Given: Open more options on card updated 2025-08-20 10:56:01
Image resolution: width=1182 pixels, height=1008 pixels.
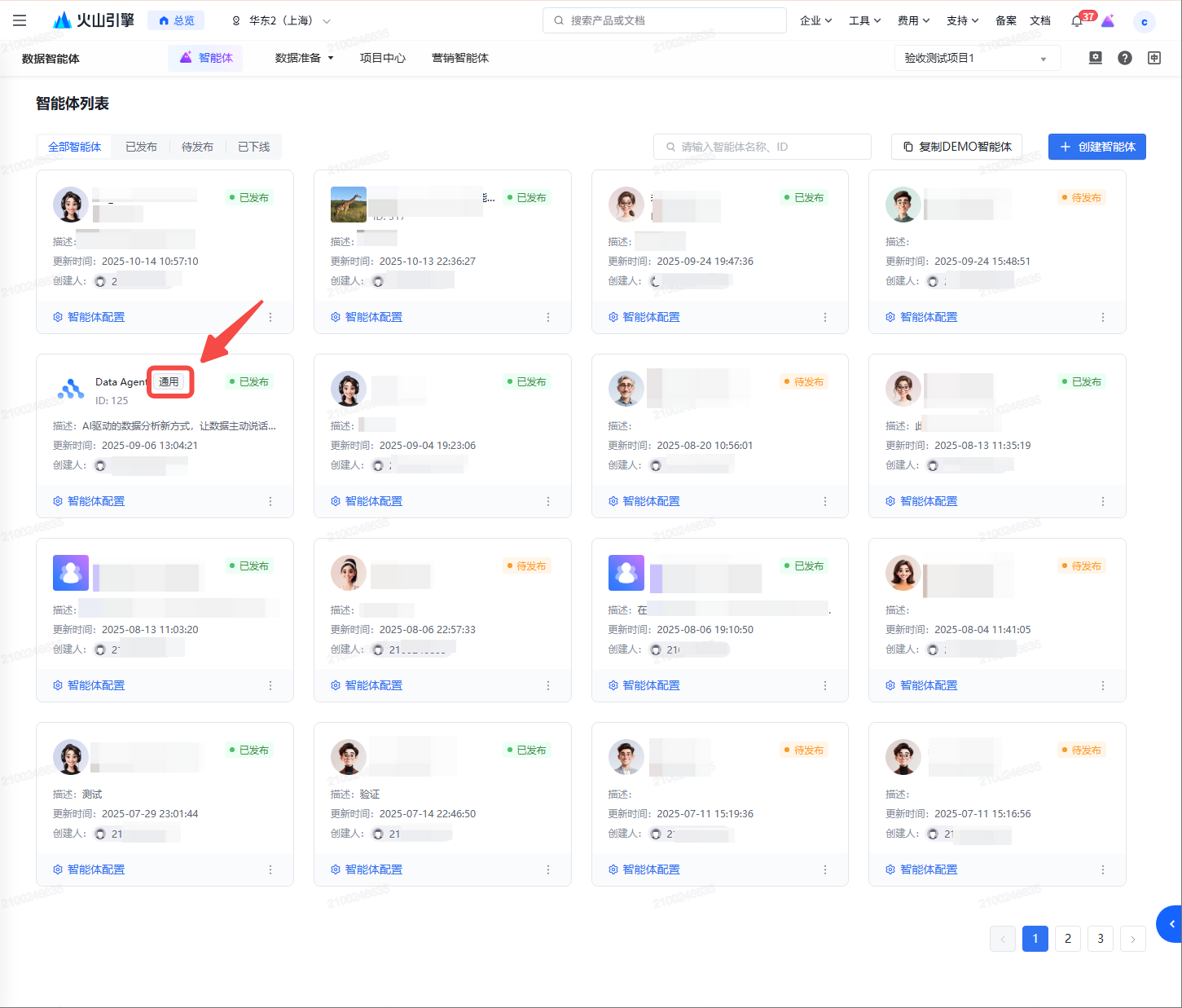Looking at the screenshot, I should pos(825,501).
